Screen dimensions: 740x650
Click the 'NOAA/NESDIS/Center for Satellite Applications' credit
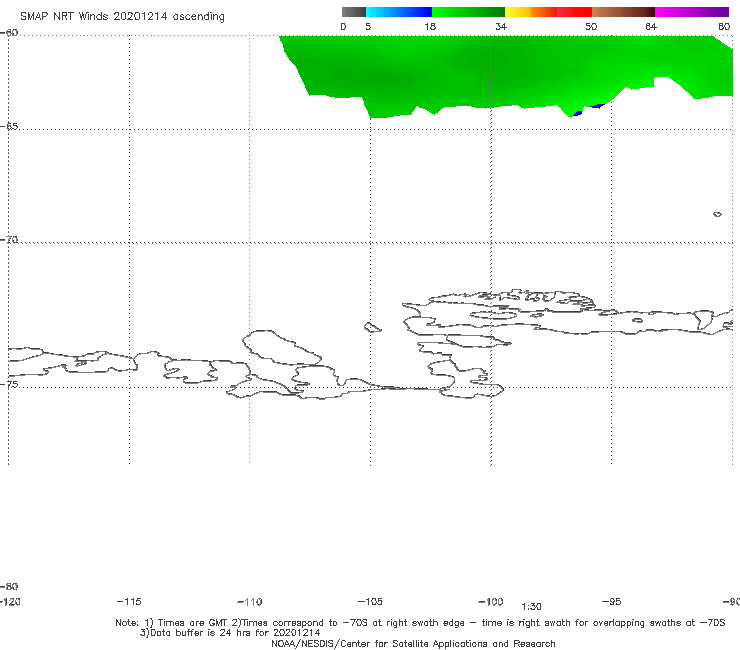(413, 643)
